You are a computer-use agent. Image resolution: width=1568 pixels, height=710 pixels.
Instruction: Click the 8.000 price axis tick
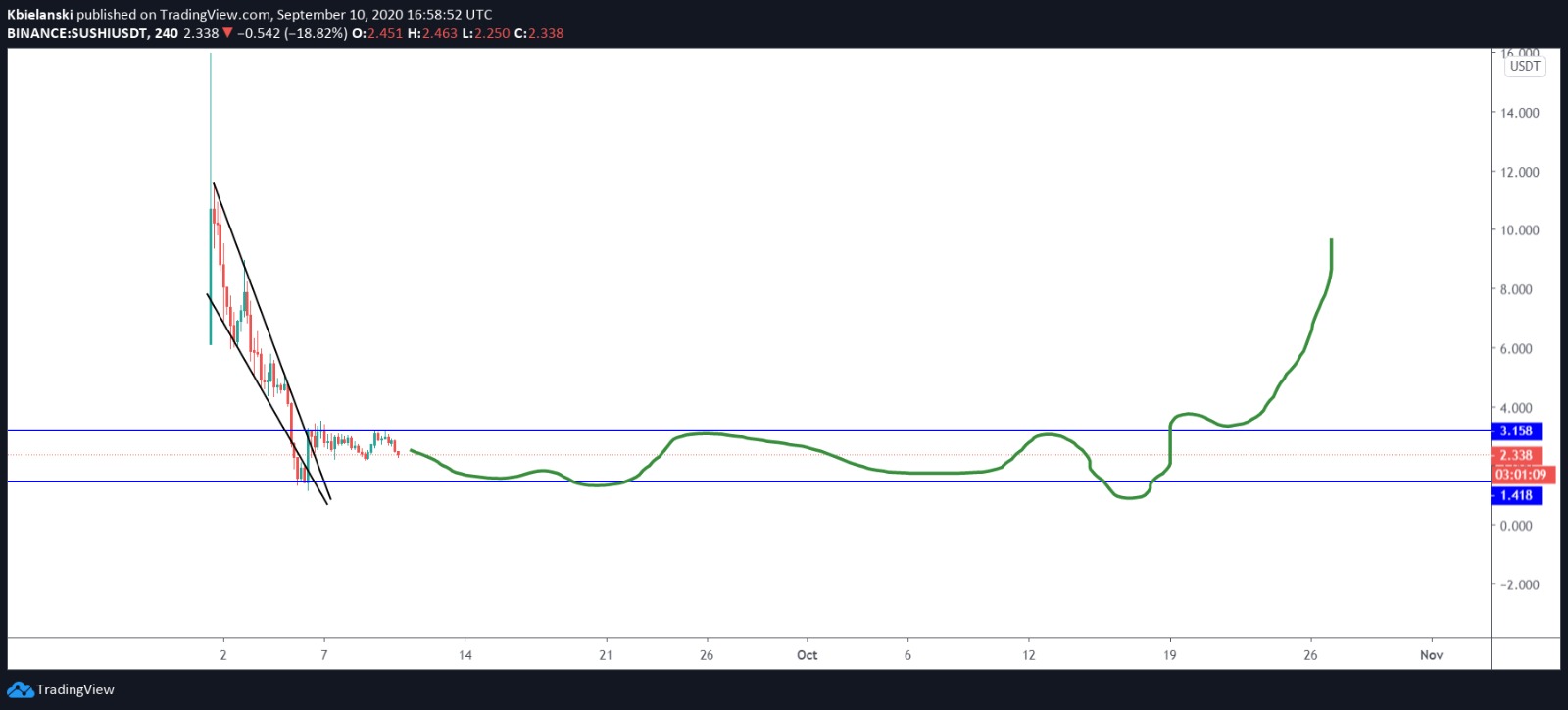pyautogui.click(x=1516, y=289)
